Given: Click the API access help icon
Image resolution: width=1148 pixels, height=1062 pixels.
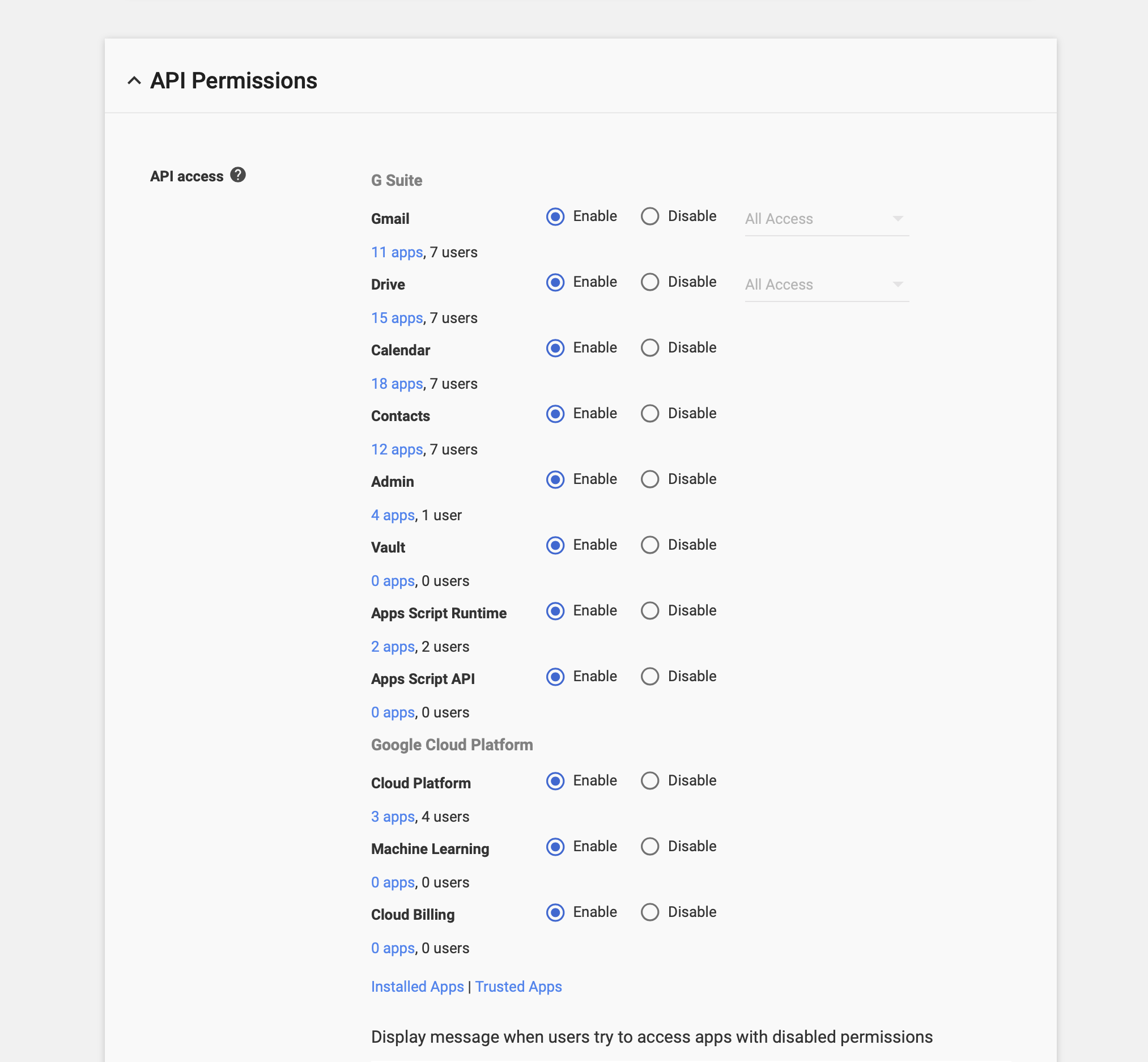Looking at the screenshot, I should (x=238, y=175).
